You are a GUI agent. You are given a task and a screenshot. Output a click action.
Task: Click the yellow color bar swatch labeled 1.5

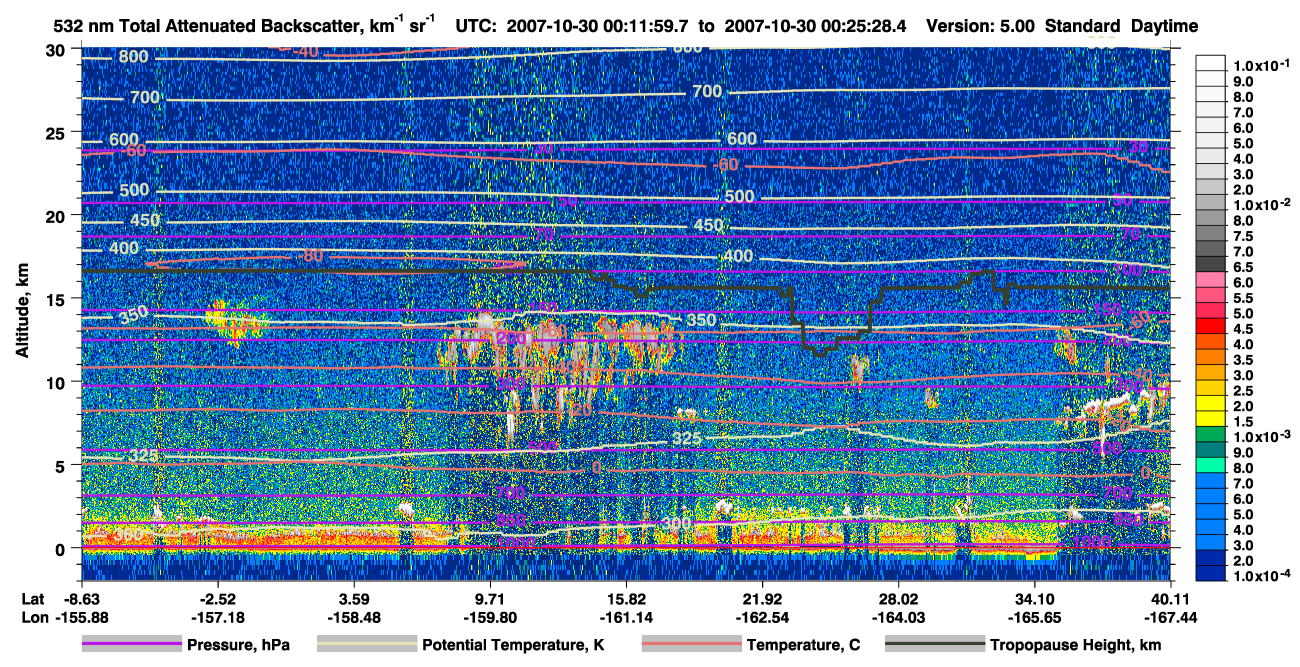click(1209, 418)
